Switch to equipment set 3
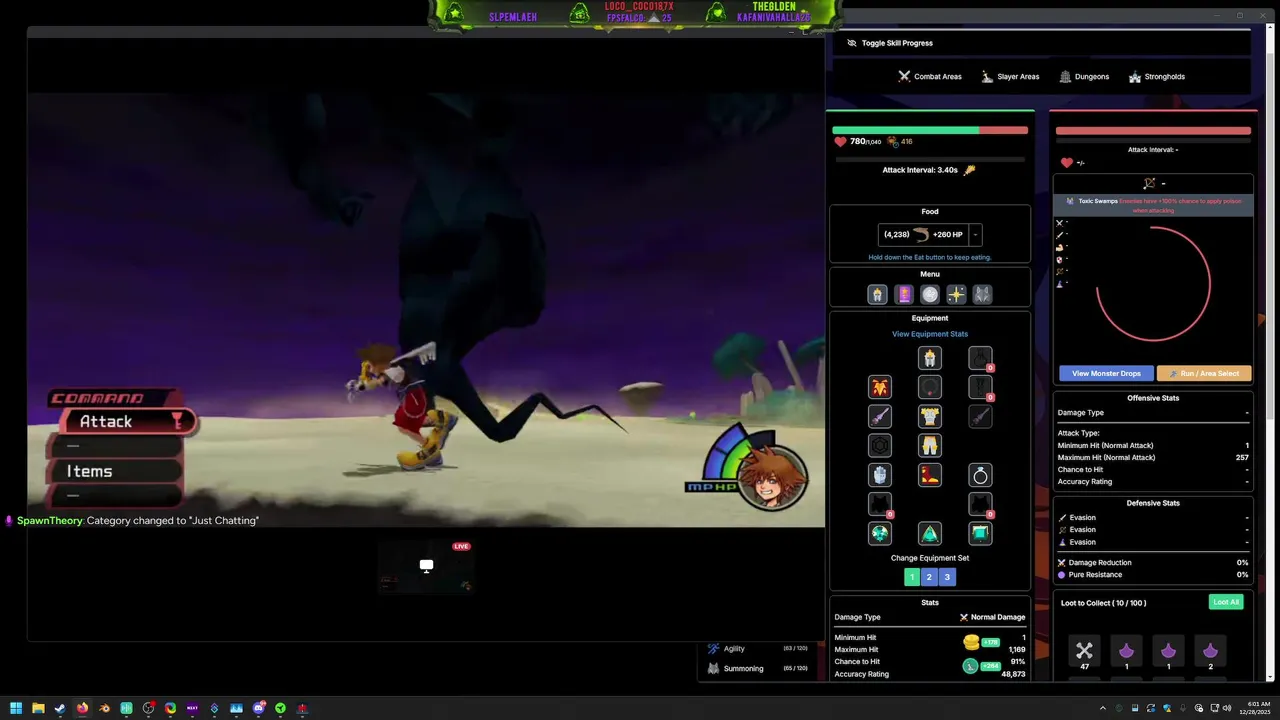1280x720 pixels. (947, 577)
